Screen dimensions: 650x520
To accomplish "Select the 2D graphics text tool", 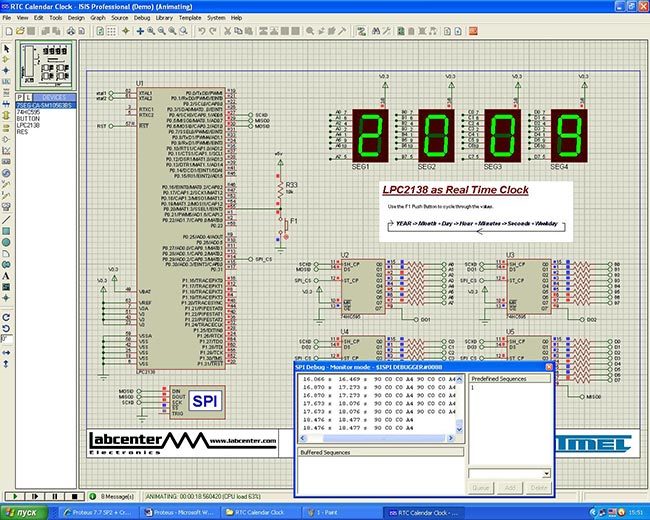I will pos(6,276).
